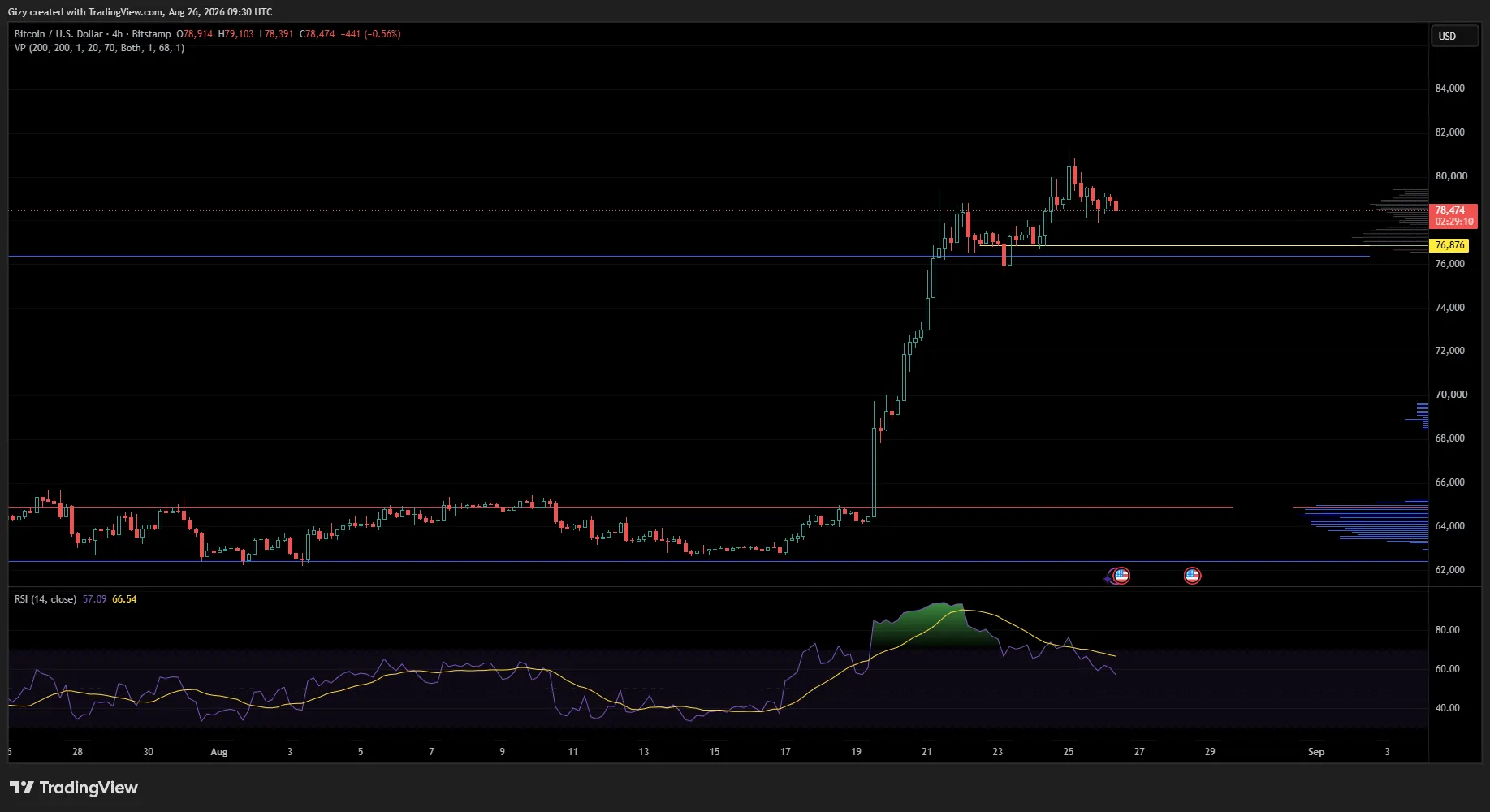Open the US economic event flag near Aug 26
Viewport: 1490px width, 812px height.
coord(1121,576)
